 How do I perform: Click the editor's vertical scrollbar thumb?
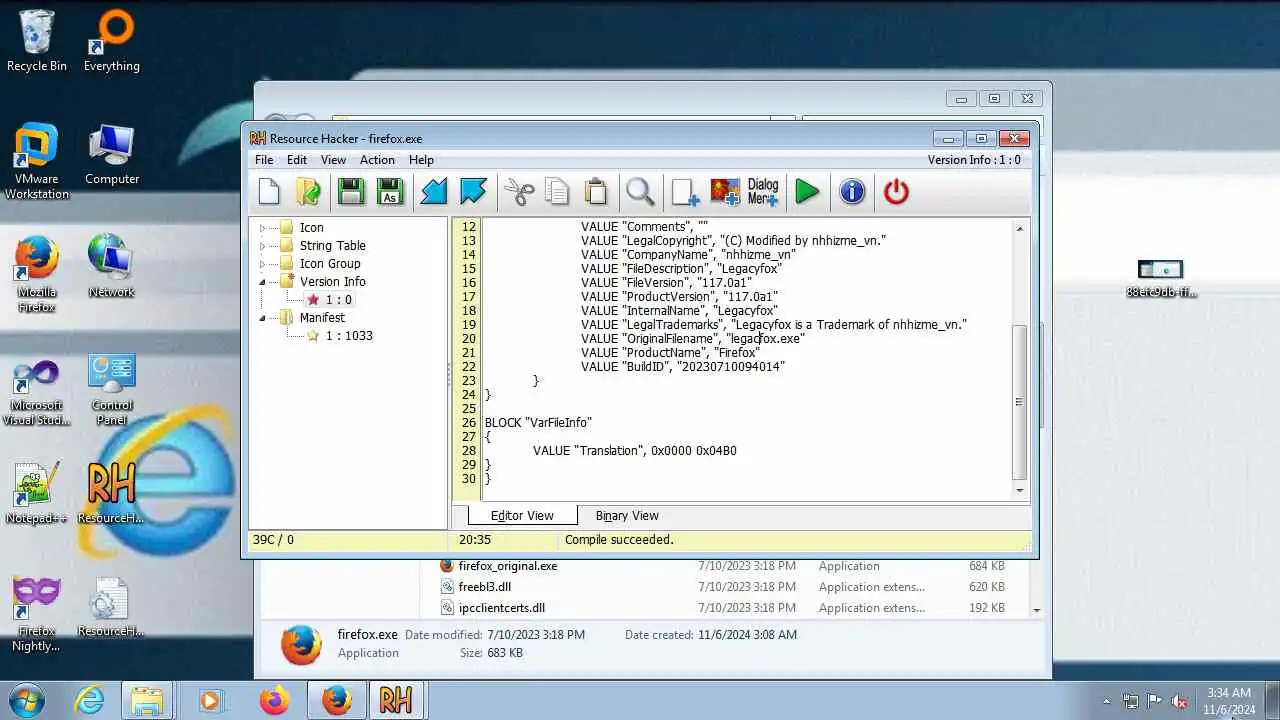(x=1020, y=401)
